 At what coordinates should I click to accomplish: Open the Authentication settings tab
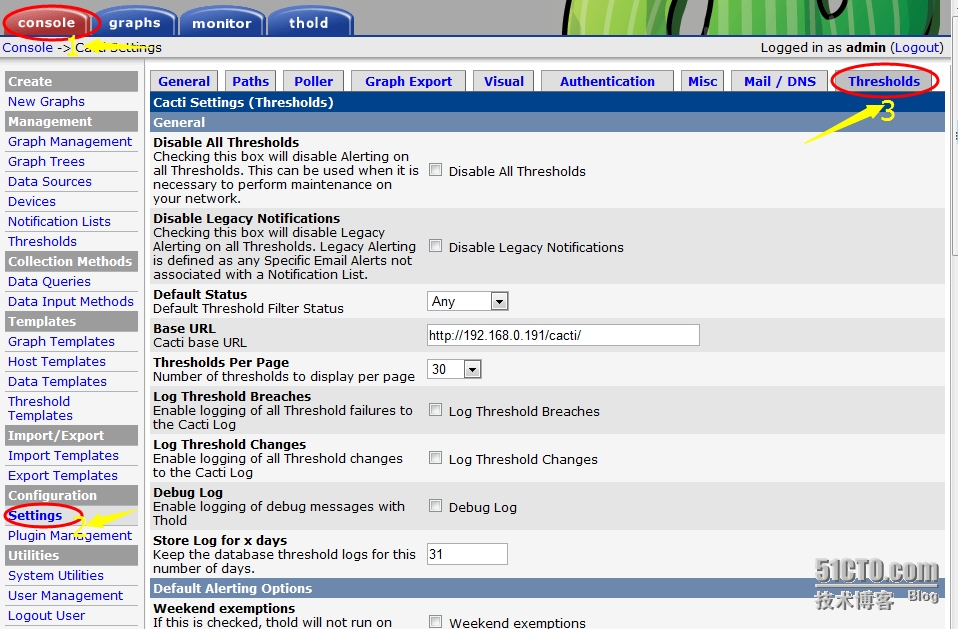pos(607,81)
